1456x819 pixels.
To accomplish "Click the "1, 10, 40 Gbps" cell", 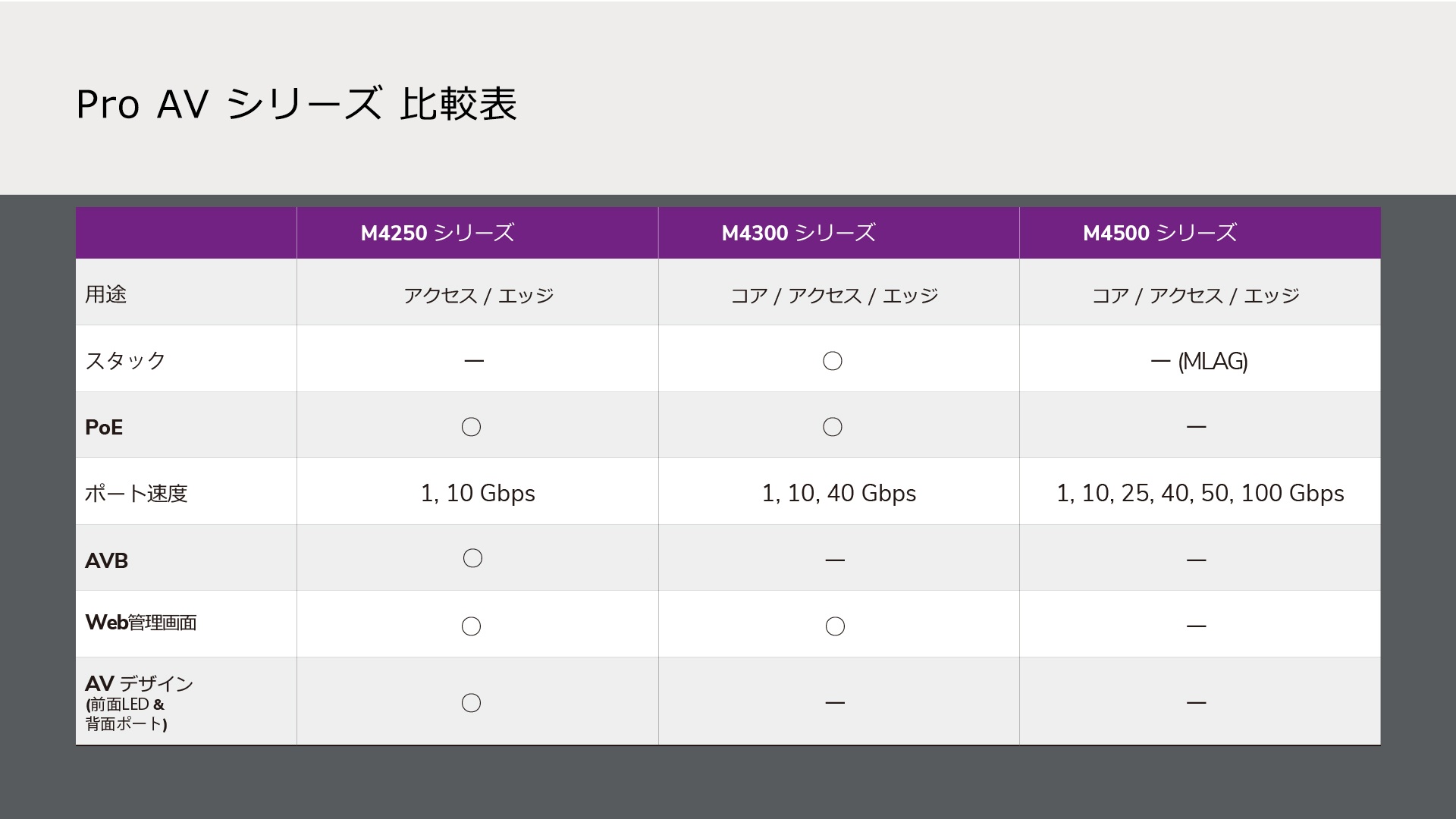I will 839,493.
